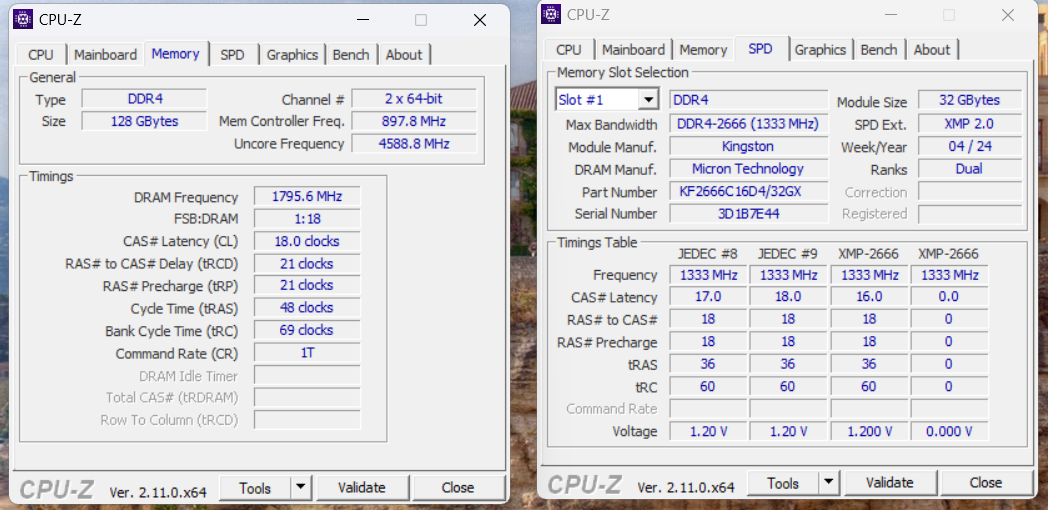Click the 69 clocks tRC value
1048x510 pixels.
click(x=307, y=330)
